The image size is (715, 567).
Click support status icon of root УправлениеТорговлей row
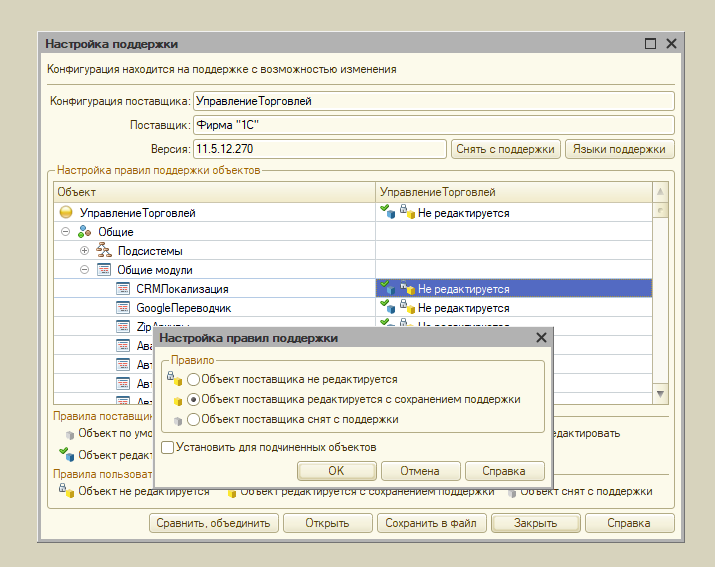tap(386, 212)
